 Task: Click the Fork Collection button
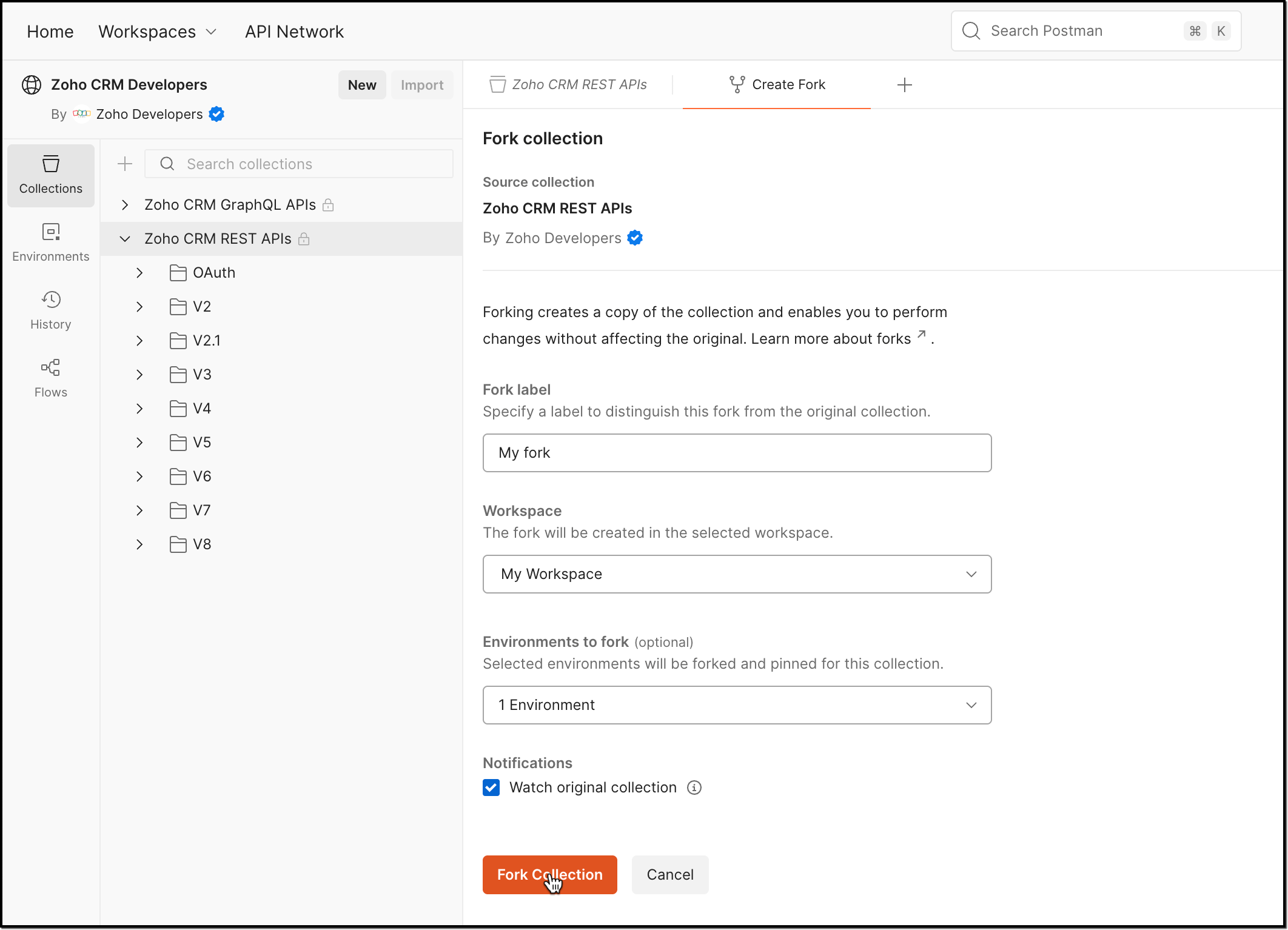[549, 874]
